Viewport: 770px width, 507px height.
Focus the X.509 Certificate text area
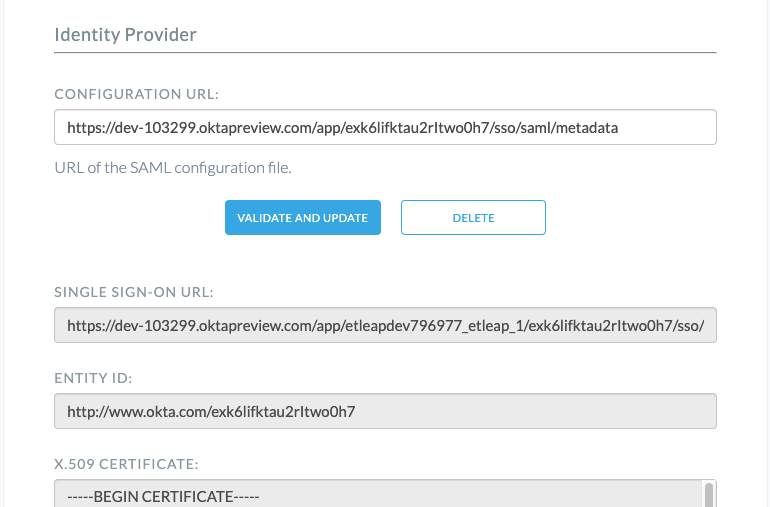tap(378, 495)
